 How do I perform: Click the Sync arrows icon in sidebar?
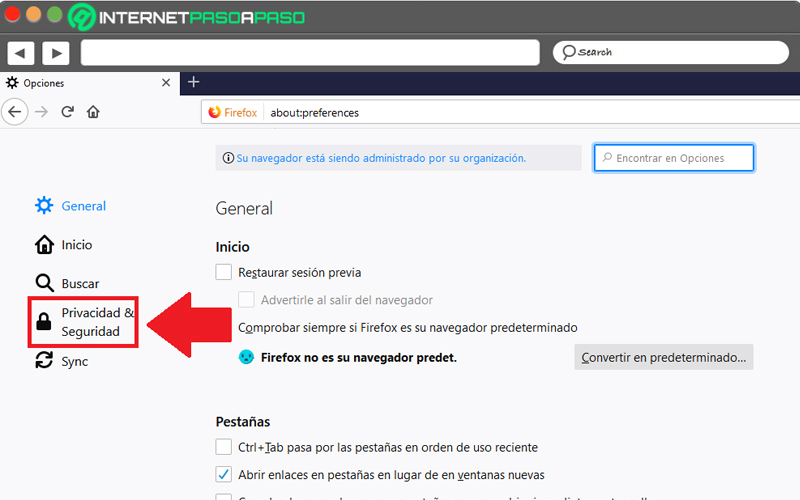[44, 360]
